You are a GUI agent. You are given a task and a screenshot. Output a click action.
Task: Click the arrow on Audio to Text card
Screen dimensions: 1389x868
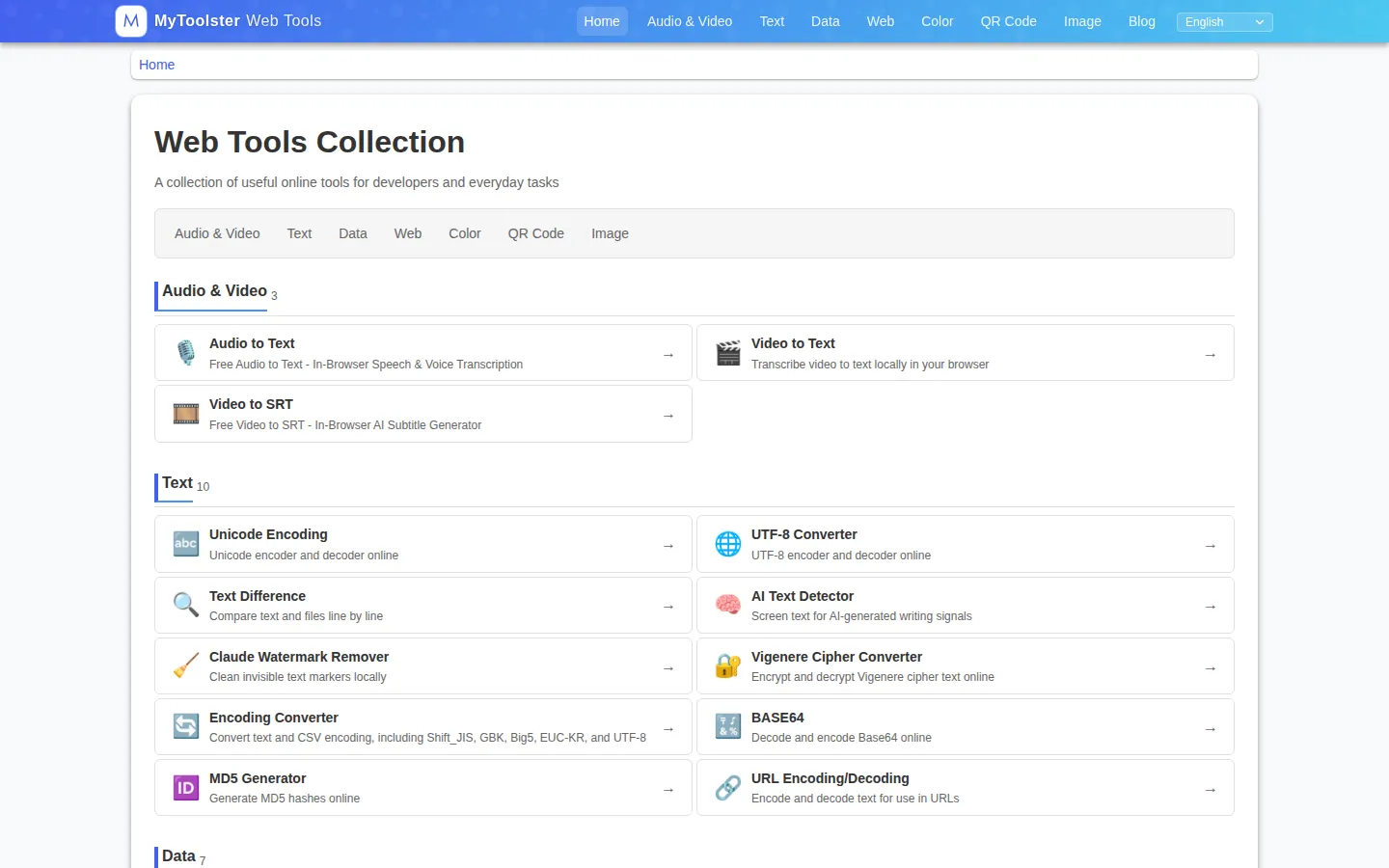coord(668,355)
